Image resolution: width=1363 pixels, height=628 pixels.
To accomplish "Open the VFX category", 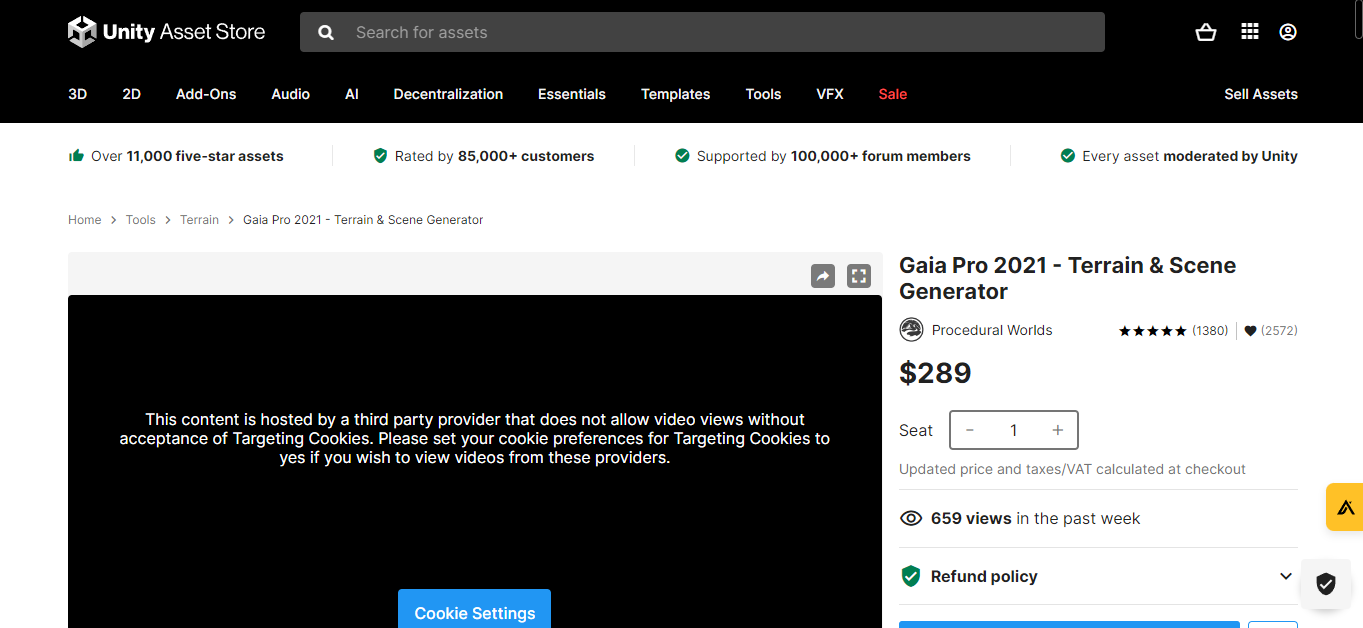I will tap(830, 94).
